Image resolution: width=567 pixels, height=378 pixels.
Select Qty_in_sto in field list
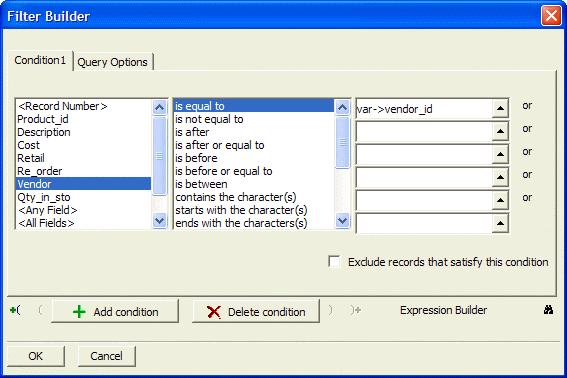(x=84, y=197)
